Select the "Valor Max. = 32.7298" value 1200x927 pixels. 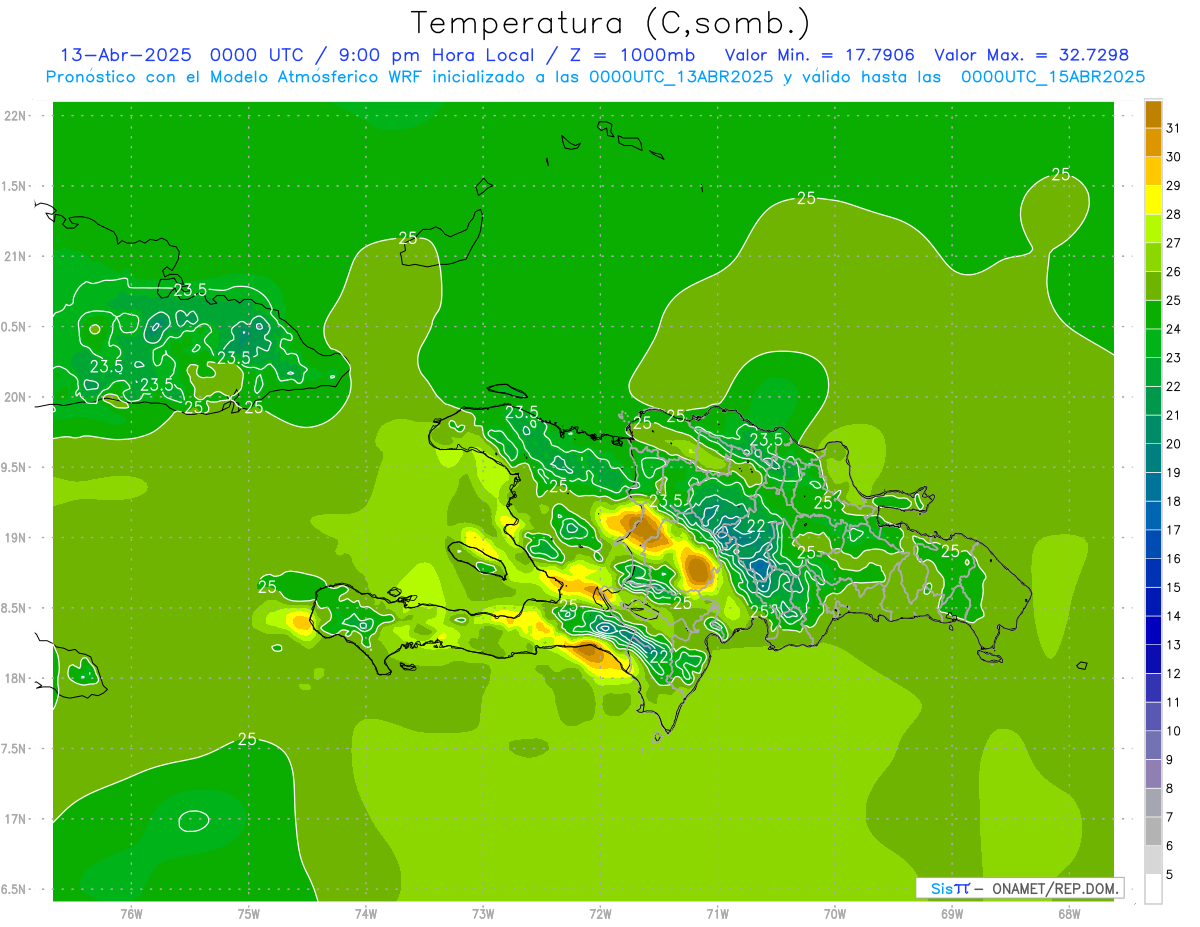[1031, 55]
